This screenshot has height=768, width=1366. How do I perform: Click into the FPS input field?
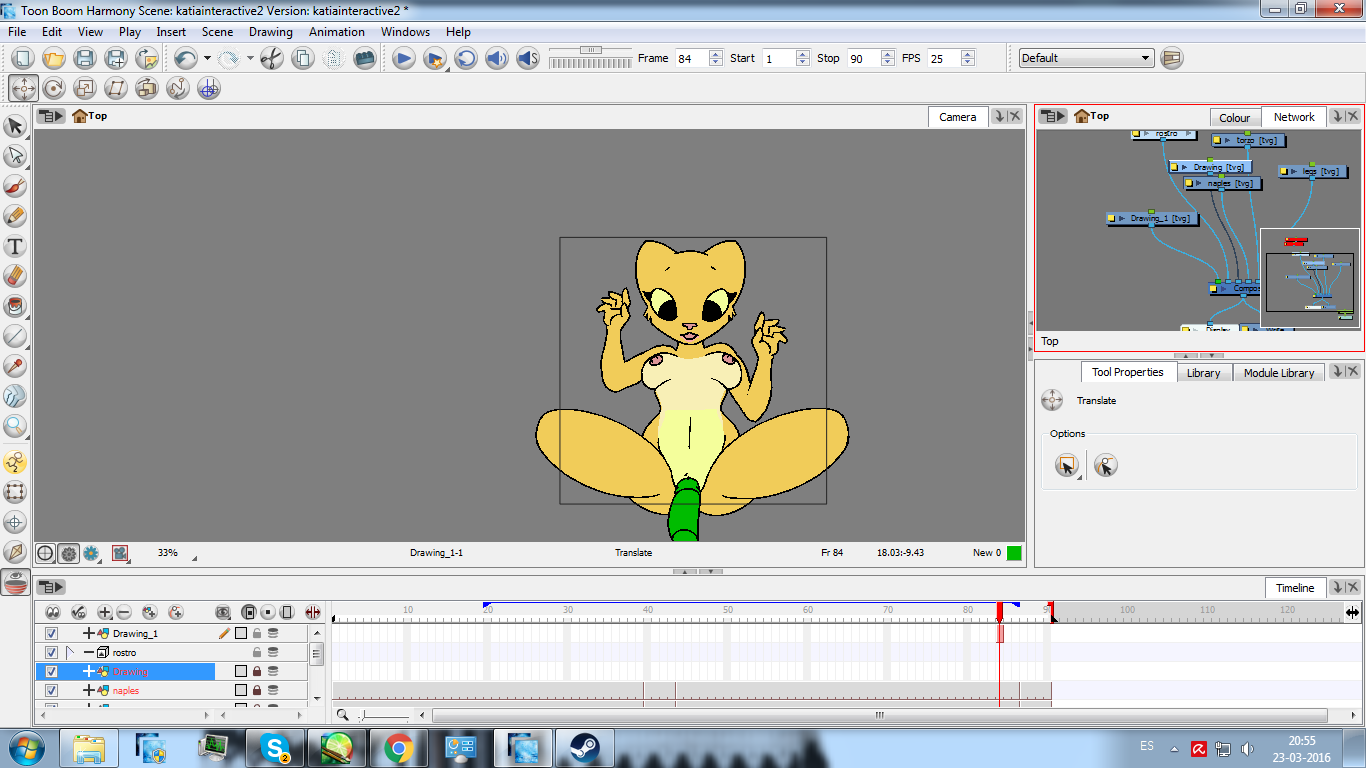(x=942, y=58)
